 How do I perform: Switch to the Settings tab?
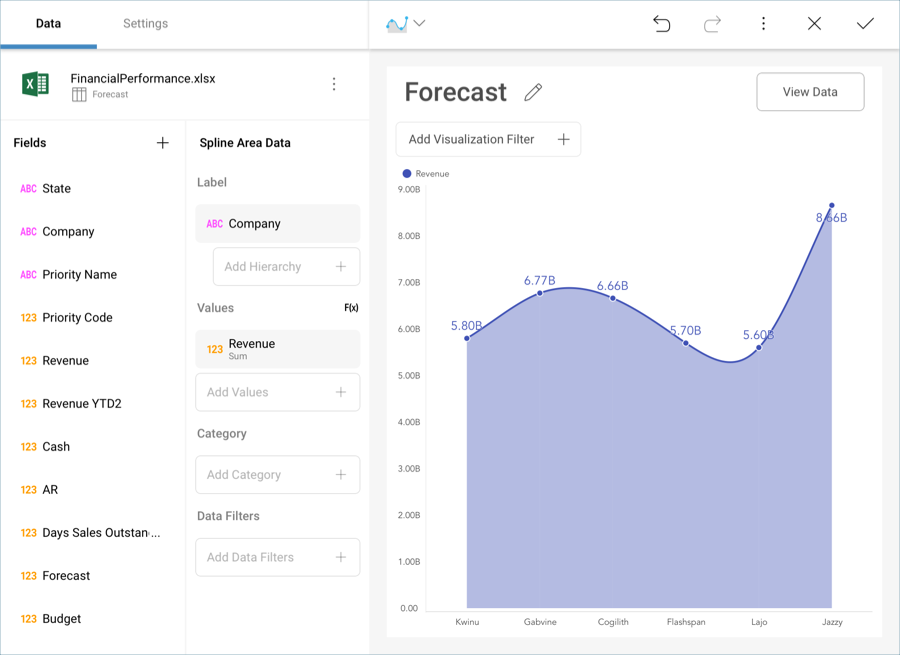(x=145, y=24)
